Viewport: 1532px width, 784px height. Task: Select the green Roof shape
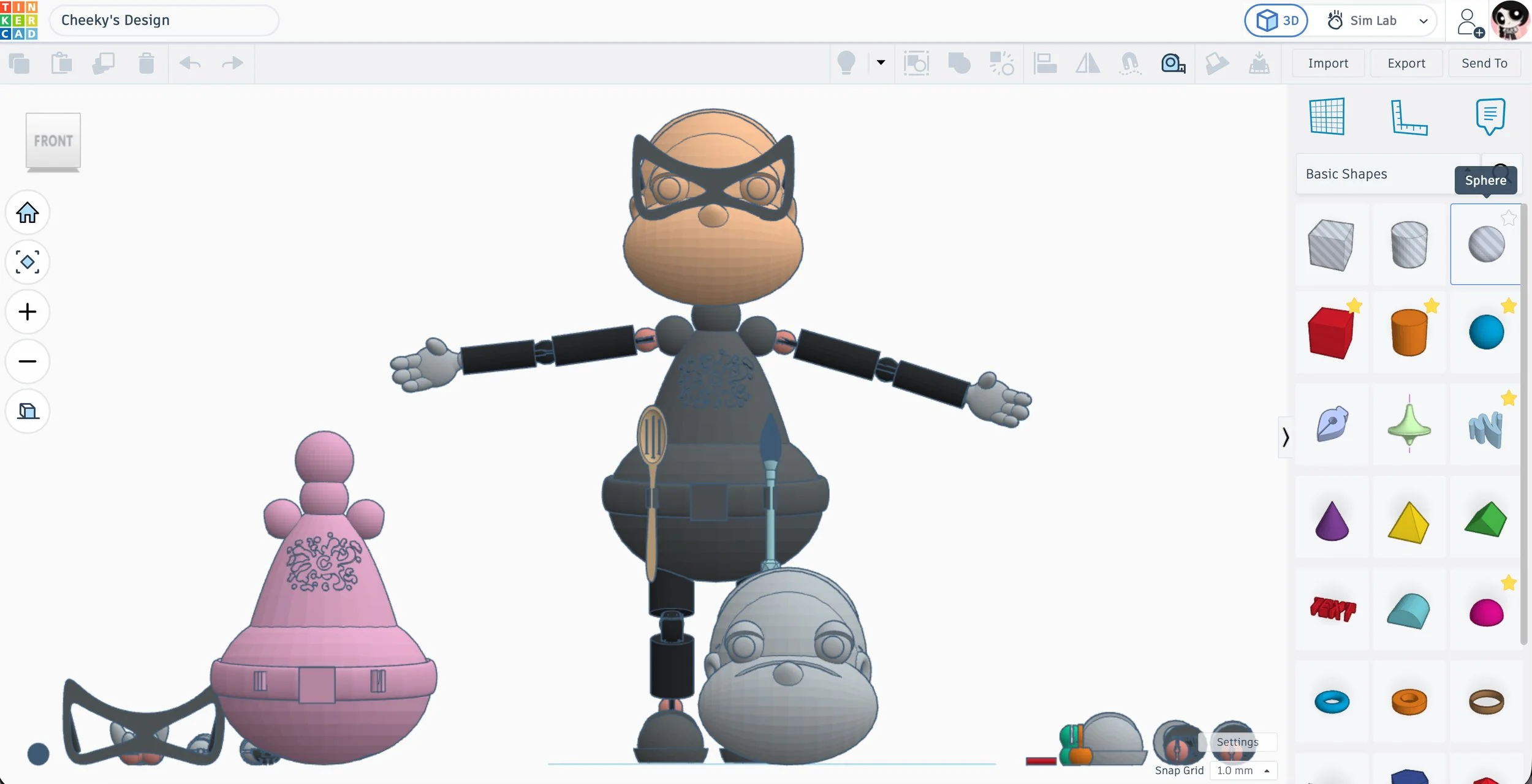1485,520
